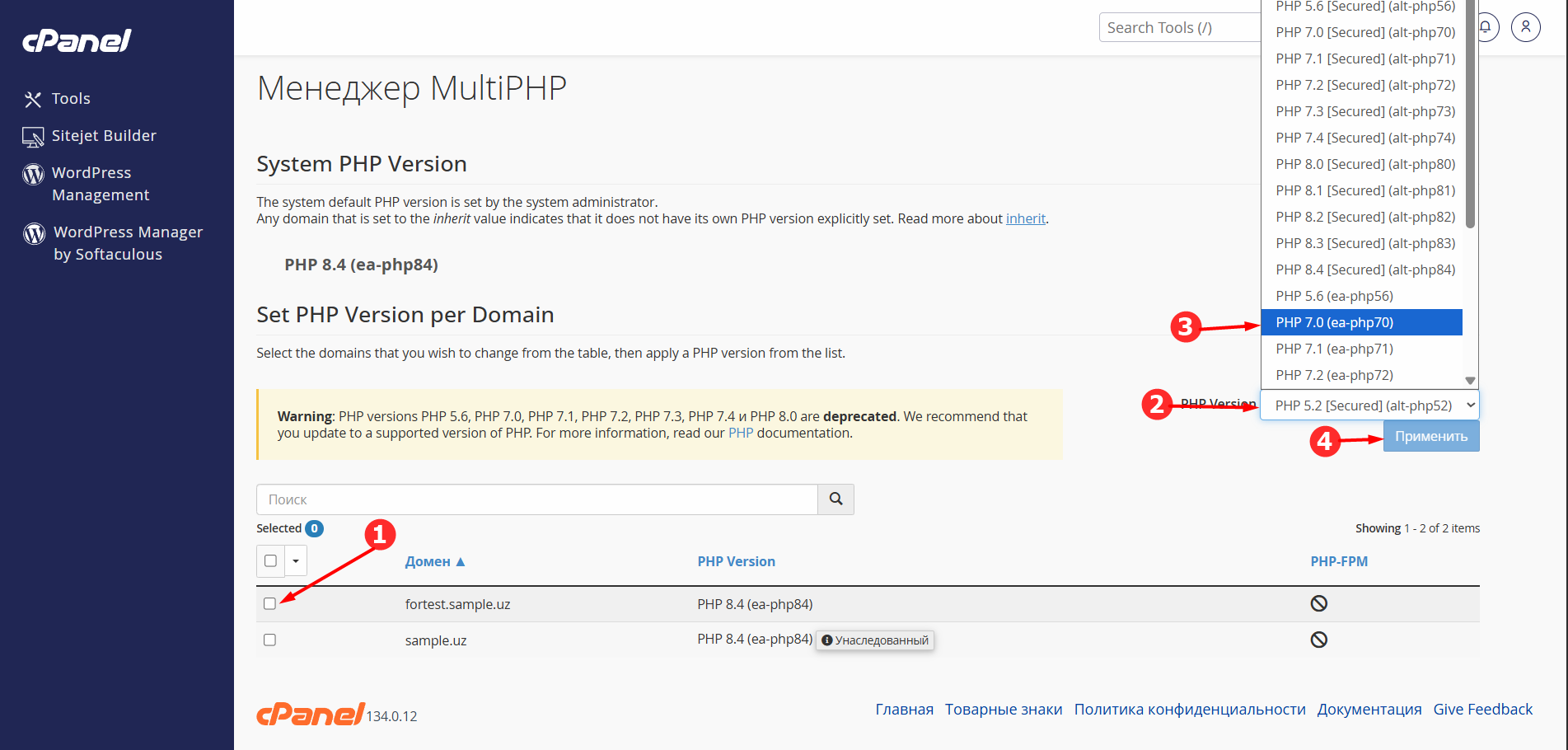This screenshot has width=1568, height=750.
Task: Sort table by PHP Version column
Action: pos(736,561)
